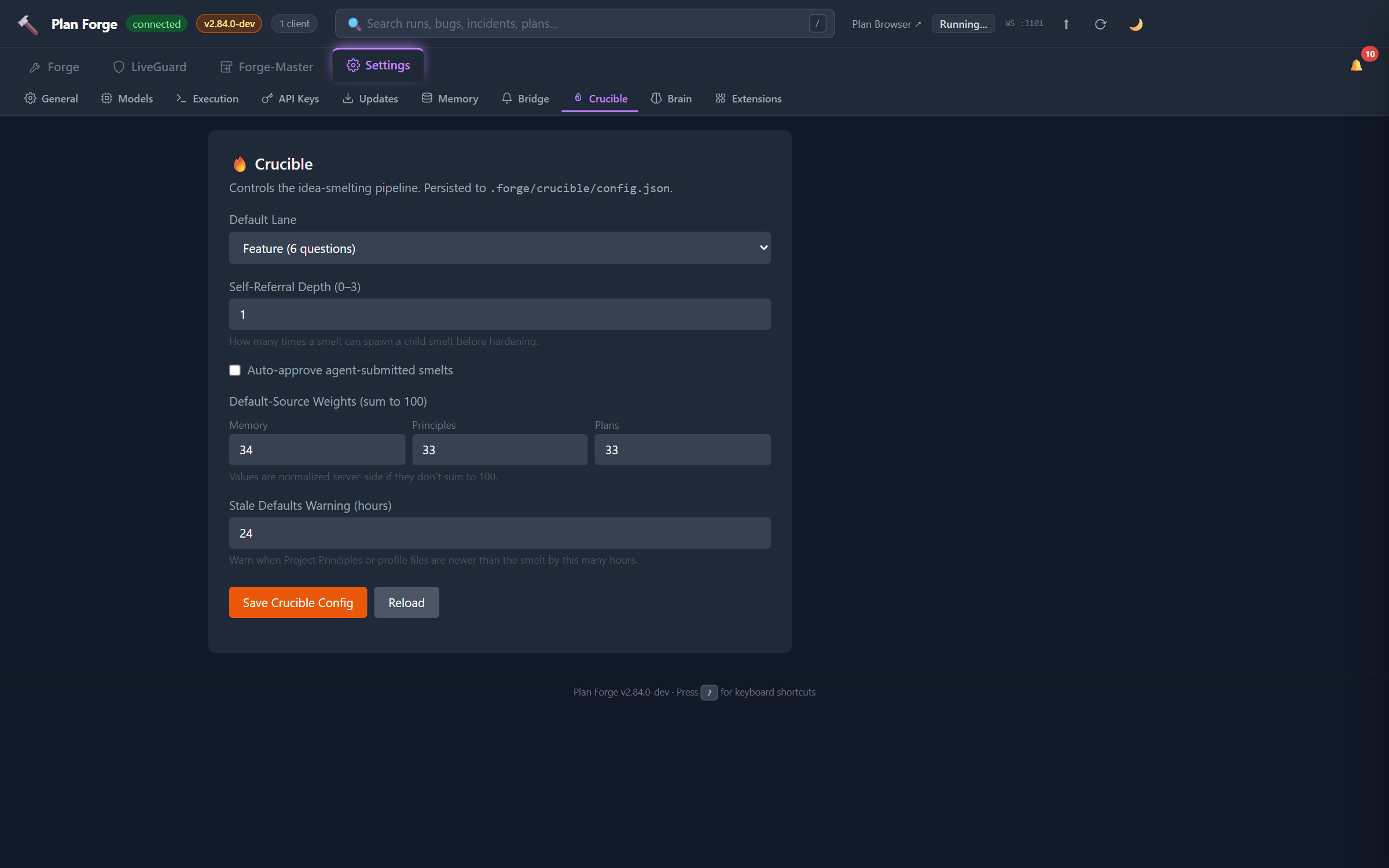This screenshot has width=1389, height=868.
Task: Enable Auto-approve agent-submitted smelts checkbox
Action: (x=235, y=370)
